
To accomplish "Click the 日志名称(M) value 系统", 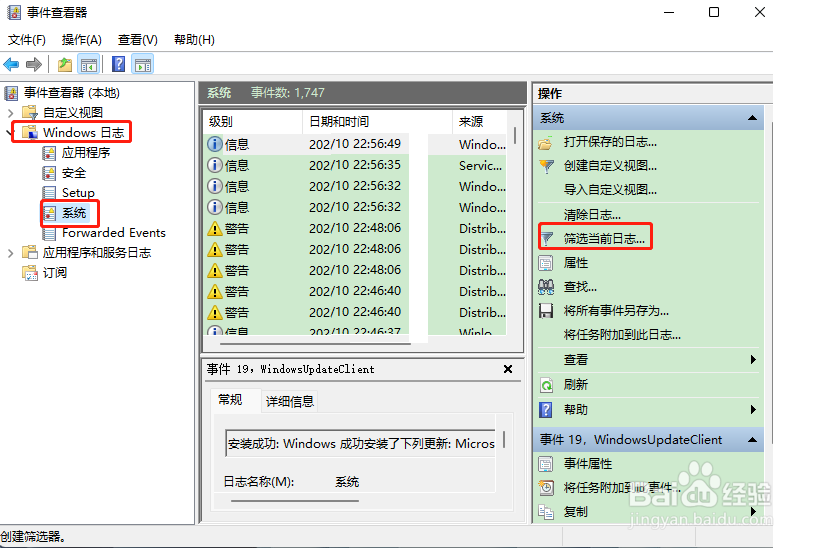I will coord(347,482).
